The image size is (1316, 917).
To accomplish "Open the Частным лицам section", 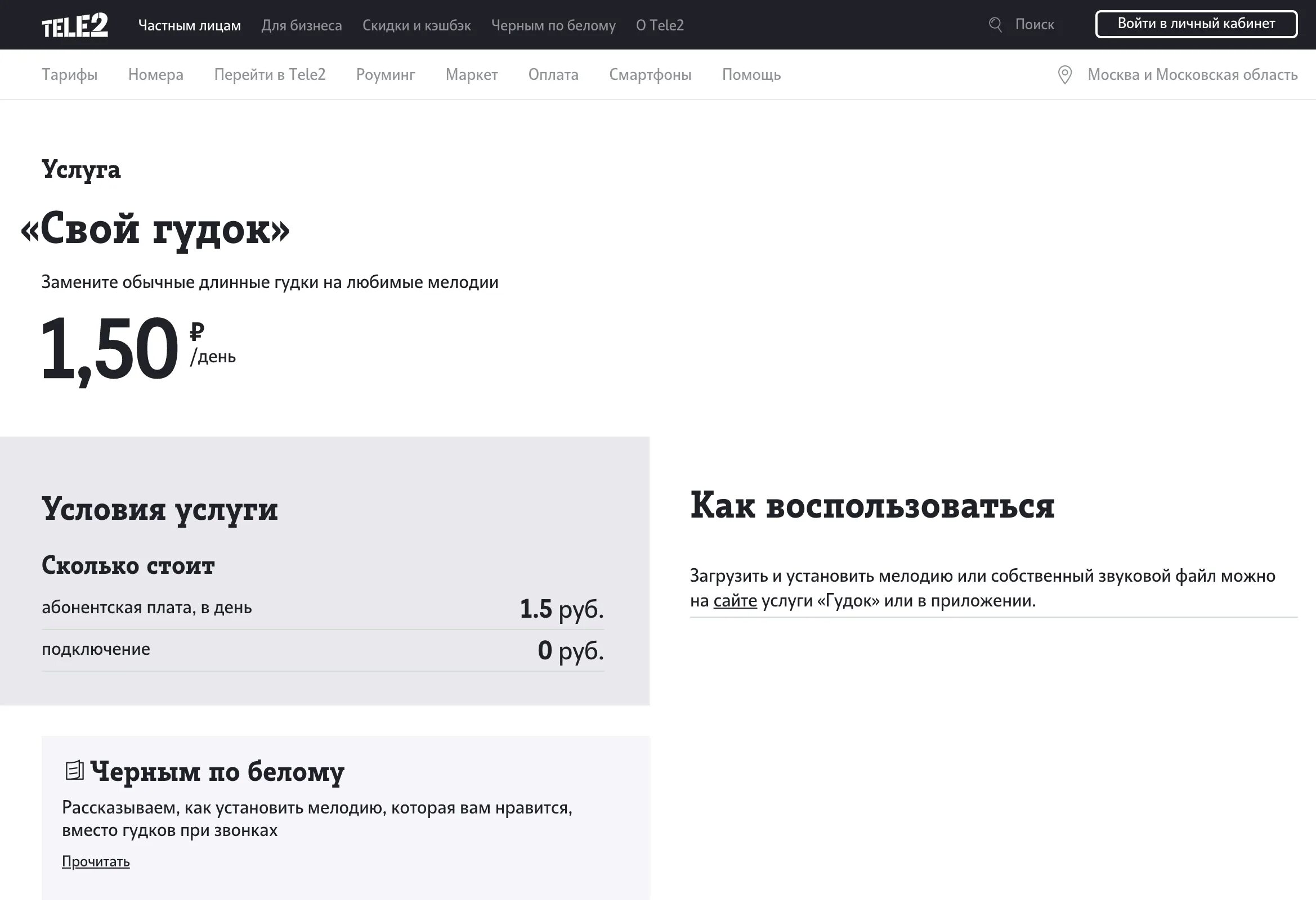I will coord(190,25).
